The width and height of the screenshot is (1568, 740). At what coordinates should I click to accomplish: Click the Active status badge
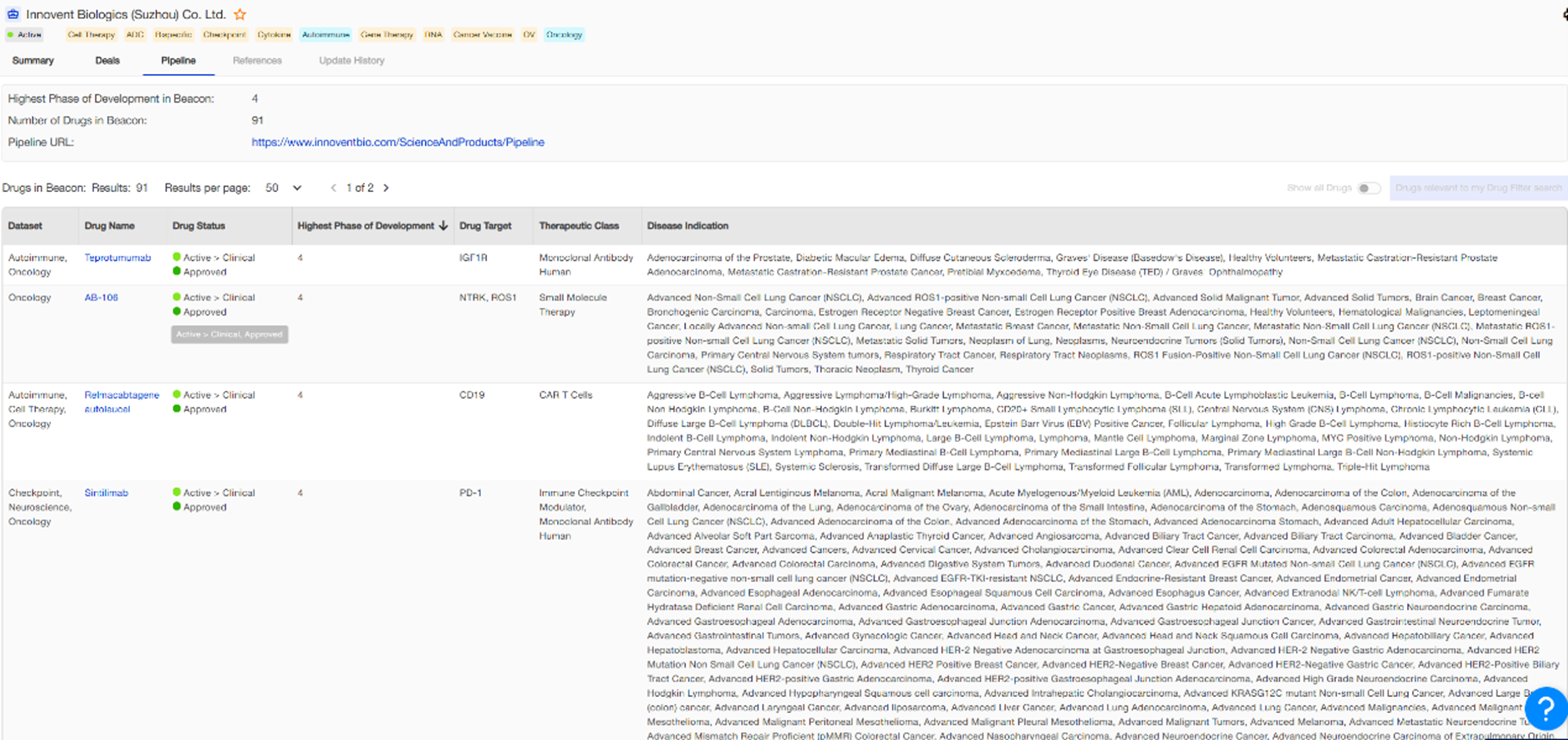tap(24, 35)
